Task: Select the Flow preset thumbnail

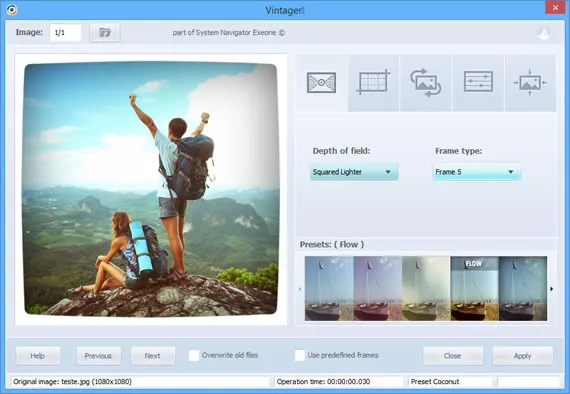Action: coord(474,289)
